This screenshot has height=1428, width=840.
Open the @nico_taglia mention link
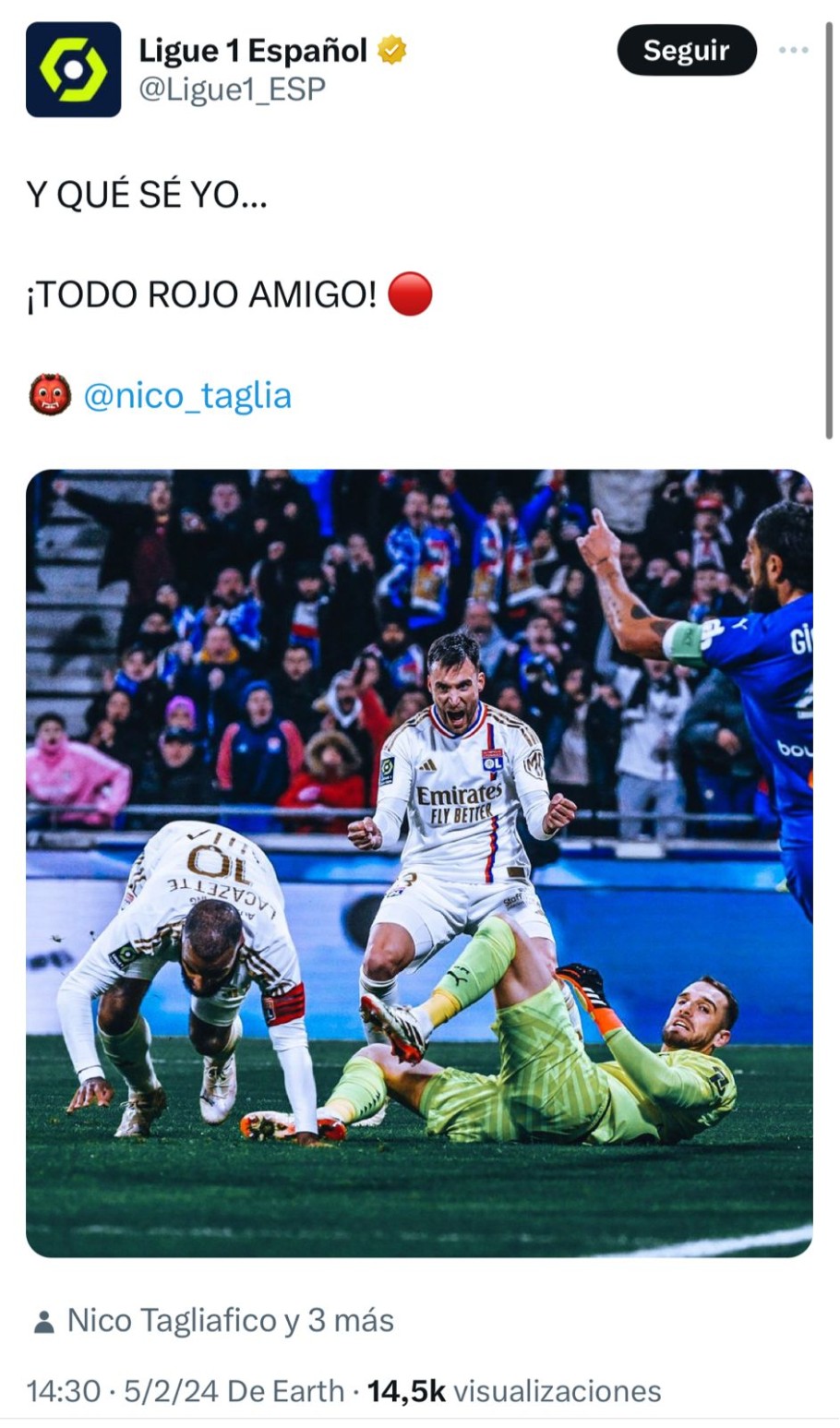[187, 395]
